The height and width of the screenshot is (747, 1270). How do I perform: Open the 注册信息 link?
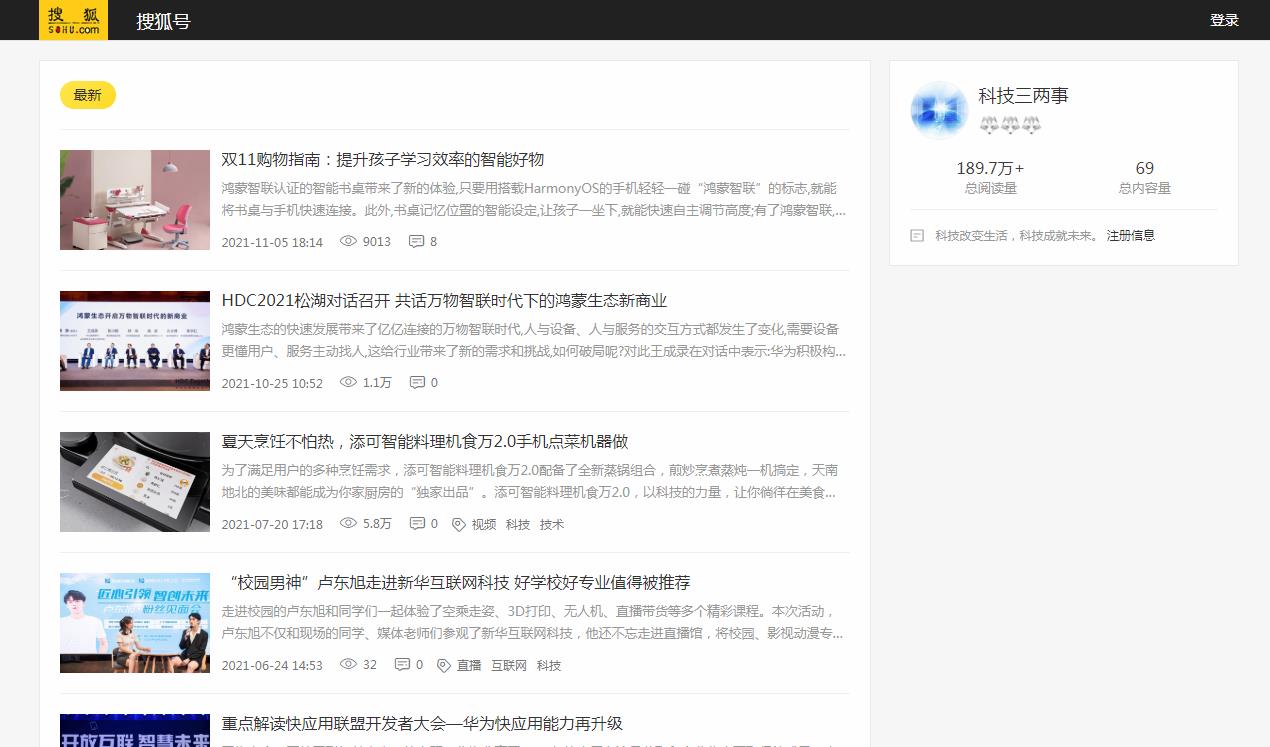coord(1131,236)
